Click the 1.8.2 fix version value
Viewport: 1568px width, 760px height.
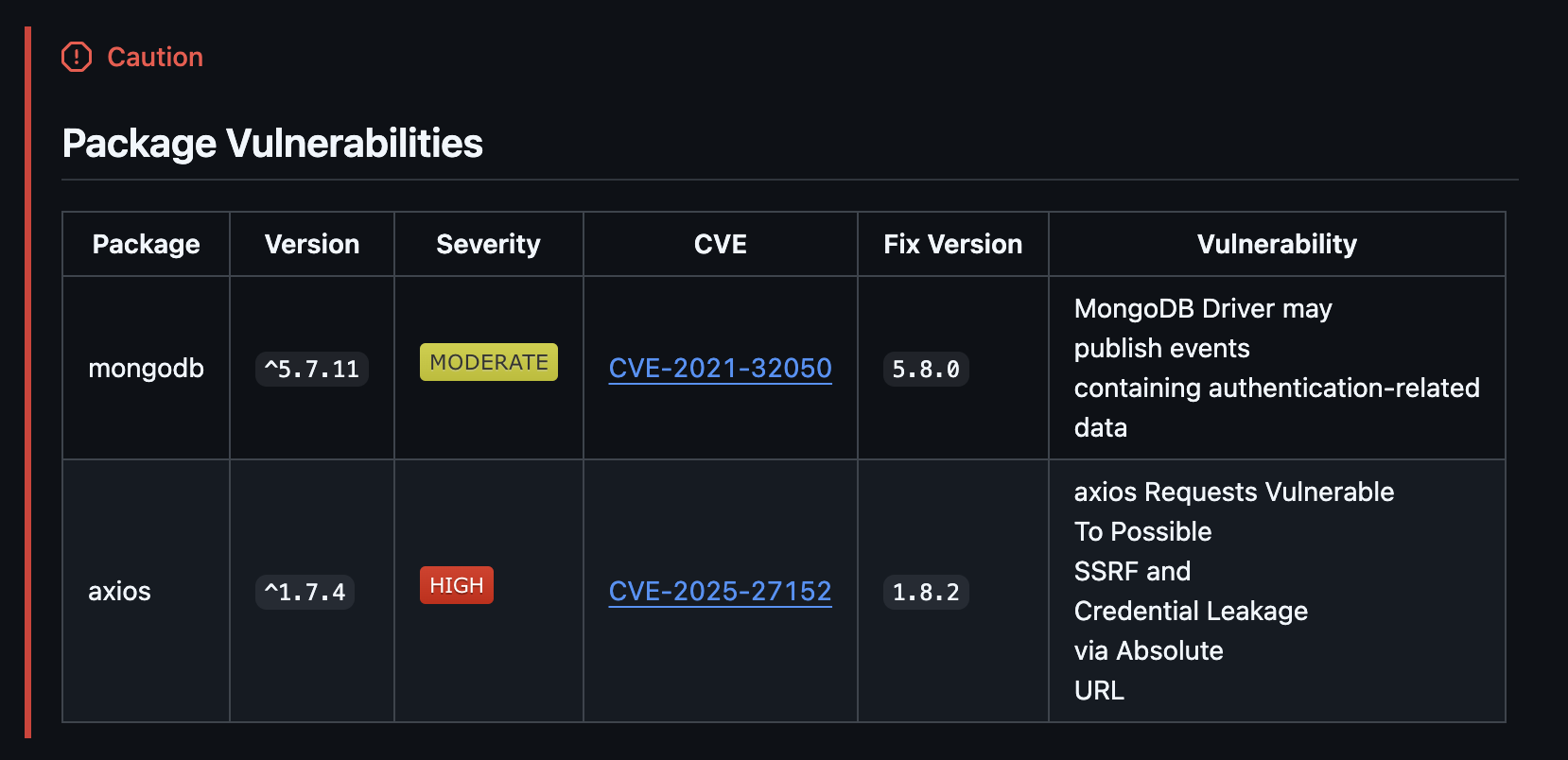[x=926, y=592]
